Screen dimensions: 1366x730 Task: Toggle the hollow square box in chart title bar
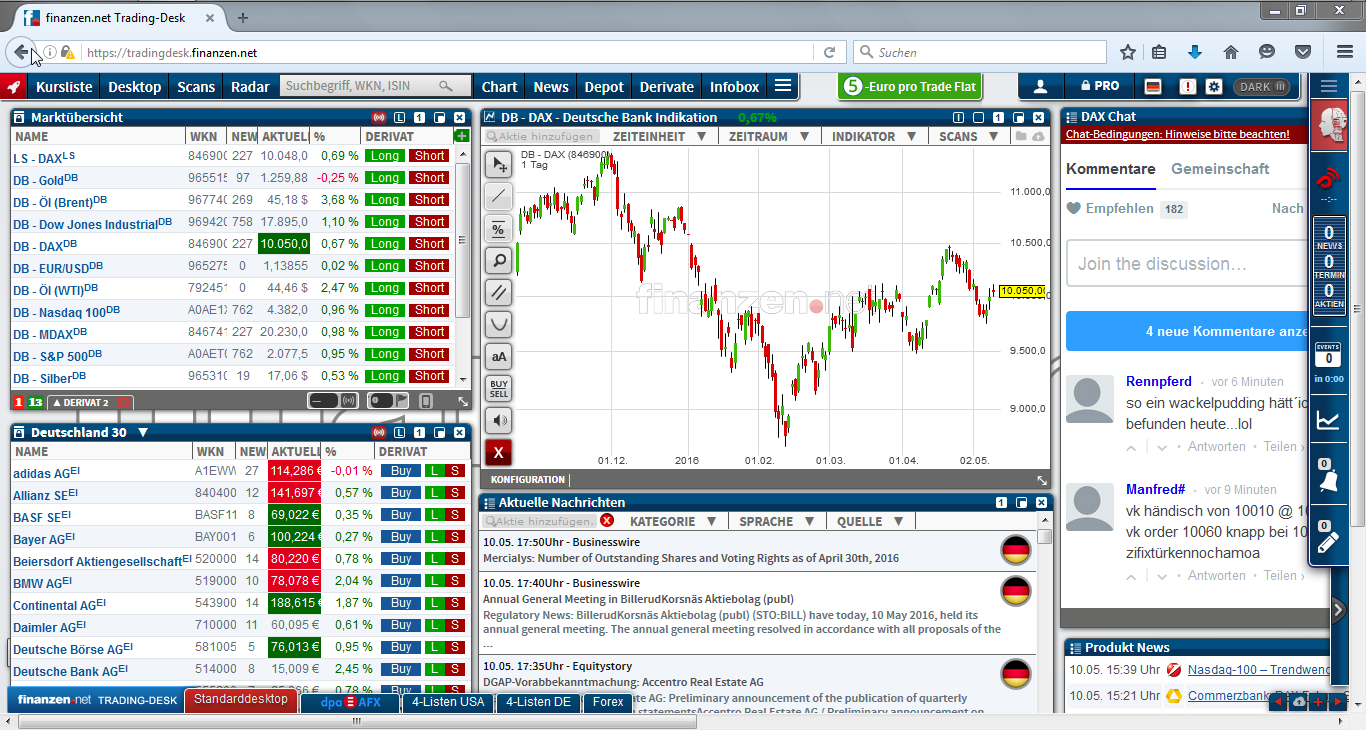tap(979, 117)
